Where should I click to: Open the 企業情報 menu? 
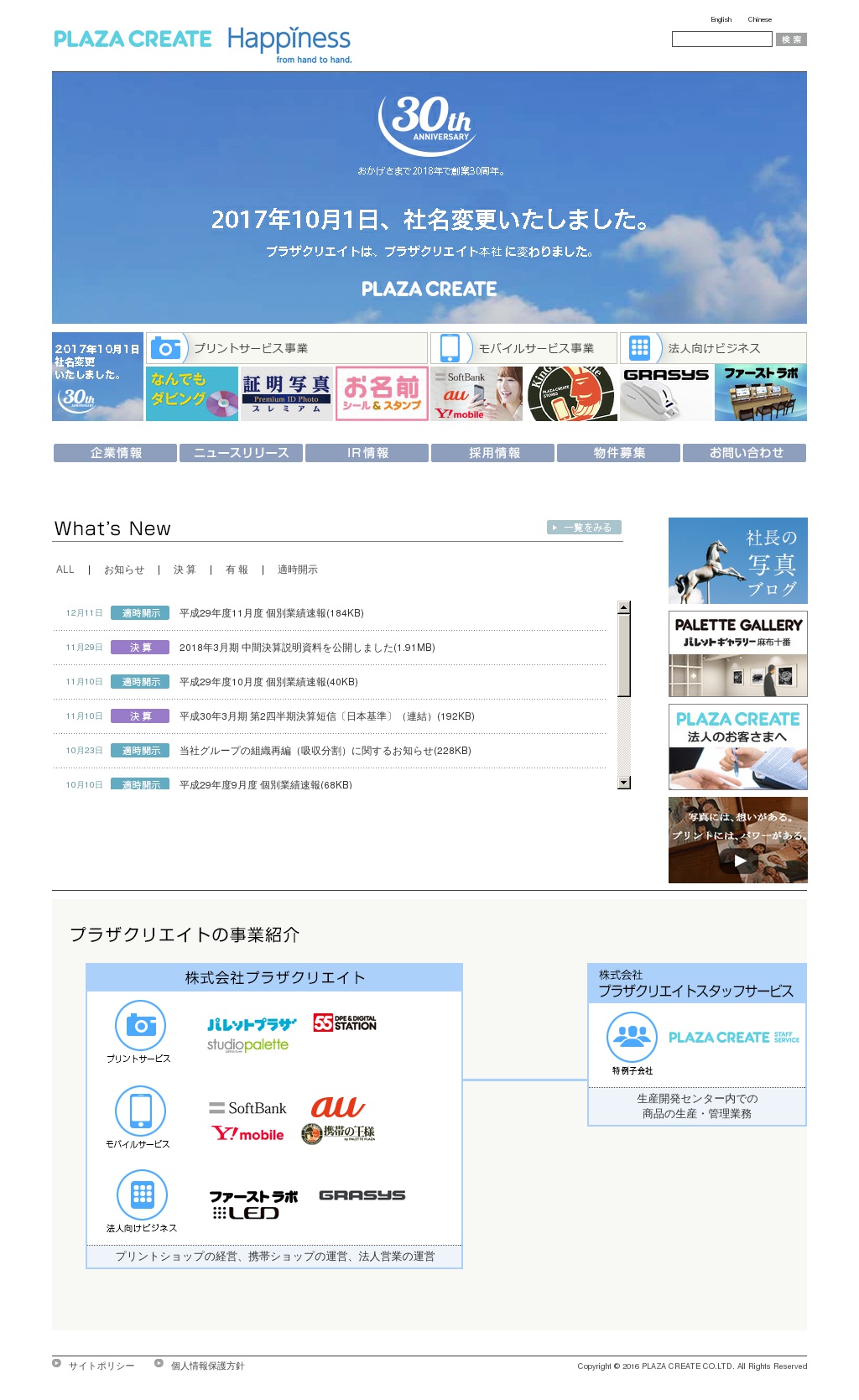click(x=116, y=453)
